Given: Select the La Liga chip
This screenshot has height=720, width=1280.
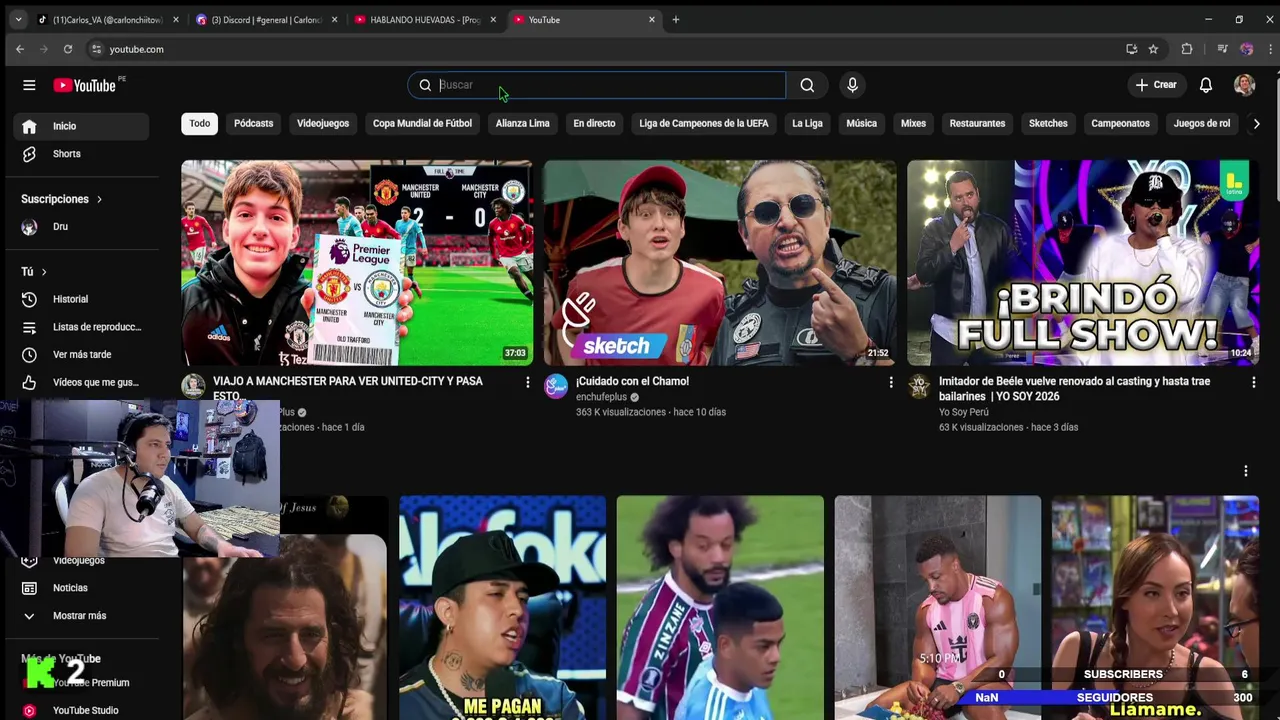Looking at the screenshot, I should (x=807, y=124).
